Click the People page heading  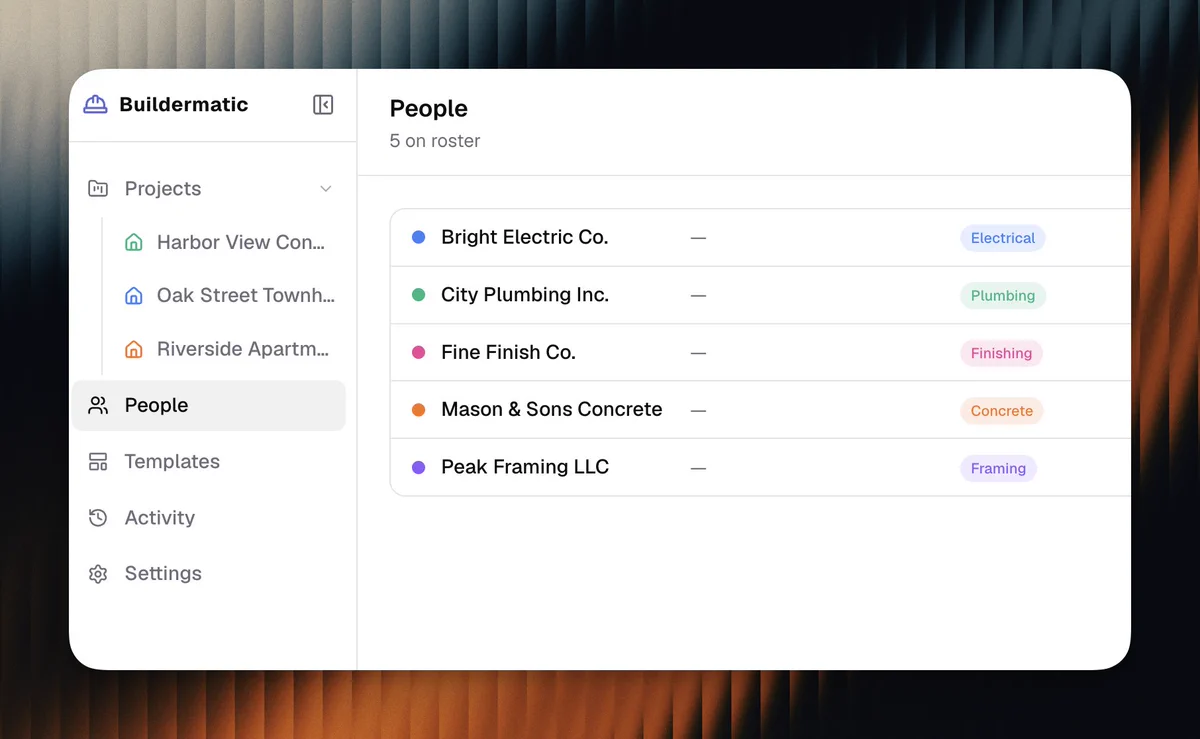(429, 108)
